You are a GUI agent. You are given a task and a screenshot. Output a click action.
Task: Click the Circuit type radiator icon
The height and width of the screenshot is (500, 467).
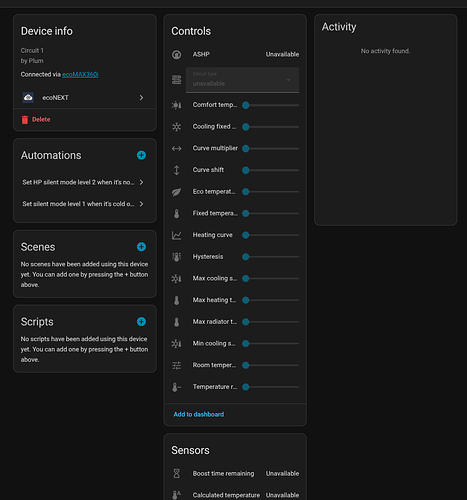coord(176,80)
